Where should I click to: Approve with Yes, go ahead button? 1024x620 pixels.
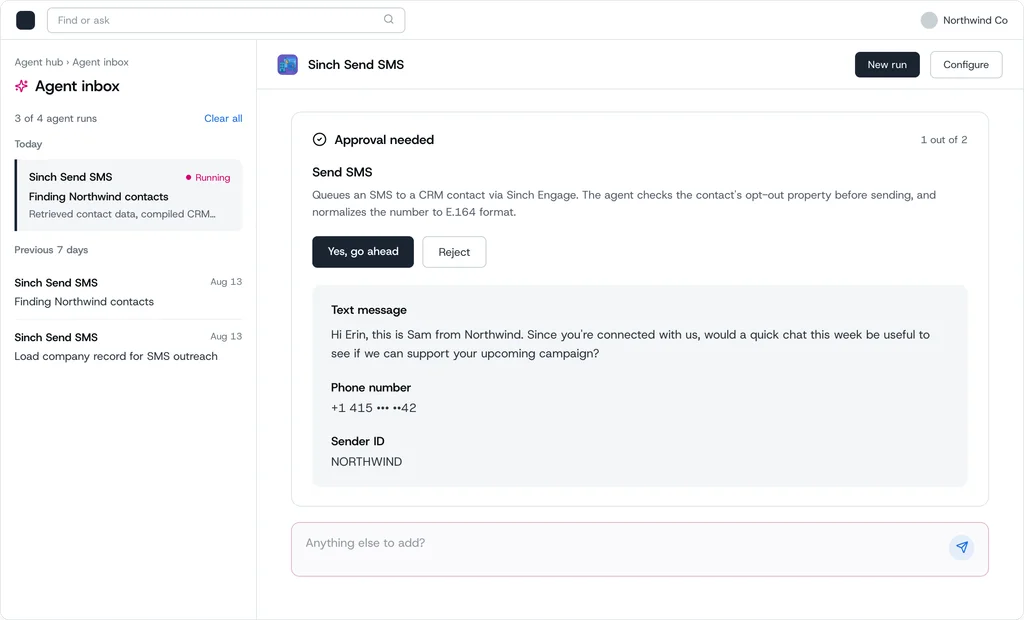coord(363,252)
